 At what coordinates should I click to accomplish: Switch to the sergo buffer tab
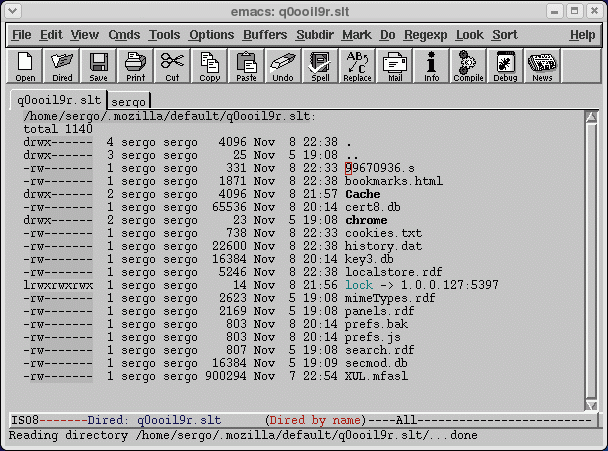(128, 101)
